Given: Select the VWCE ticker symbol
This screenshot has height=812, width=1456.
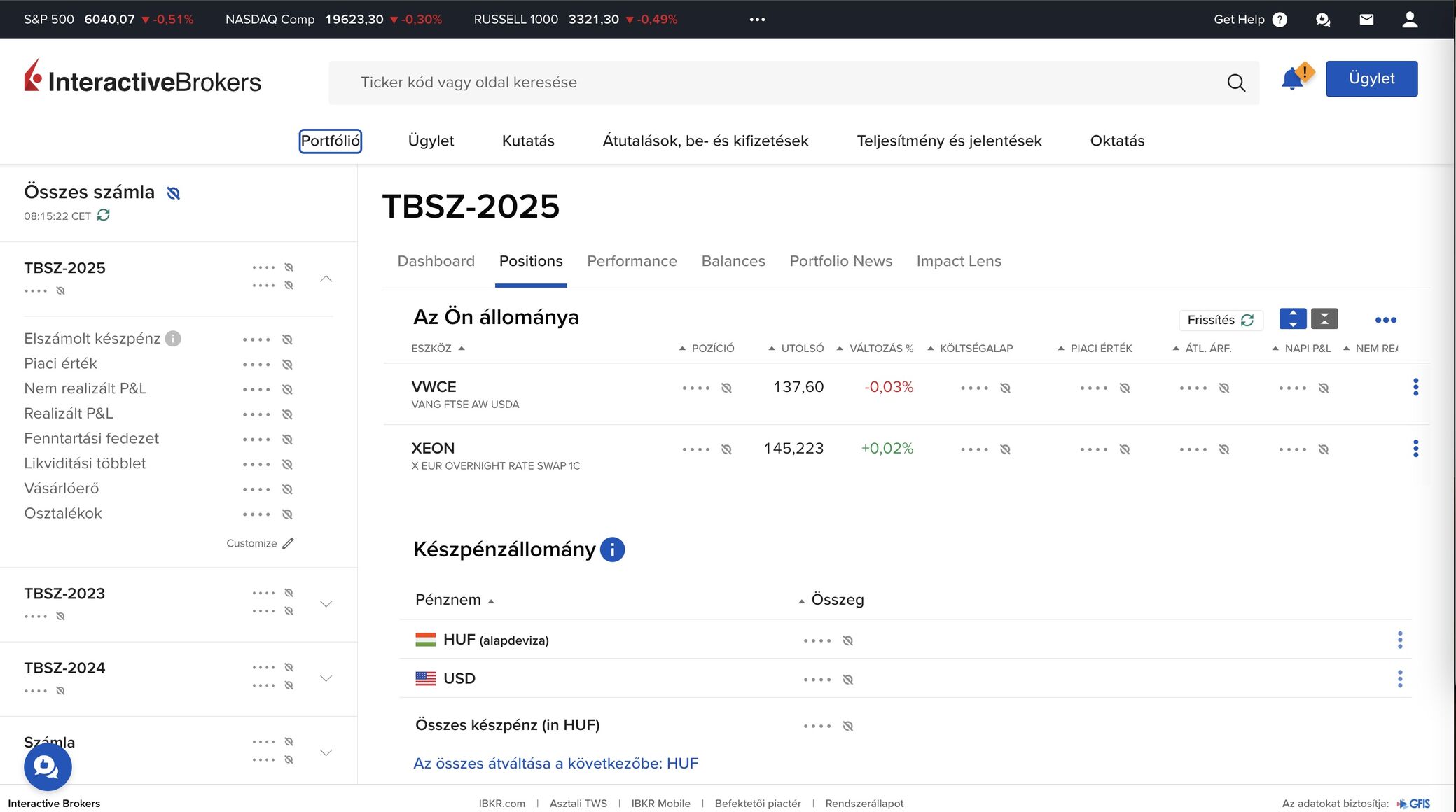Looking at the screenshot, I should (x=434, y=387).
